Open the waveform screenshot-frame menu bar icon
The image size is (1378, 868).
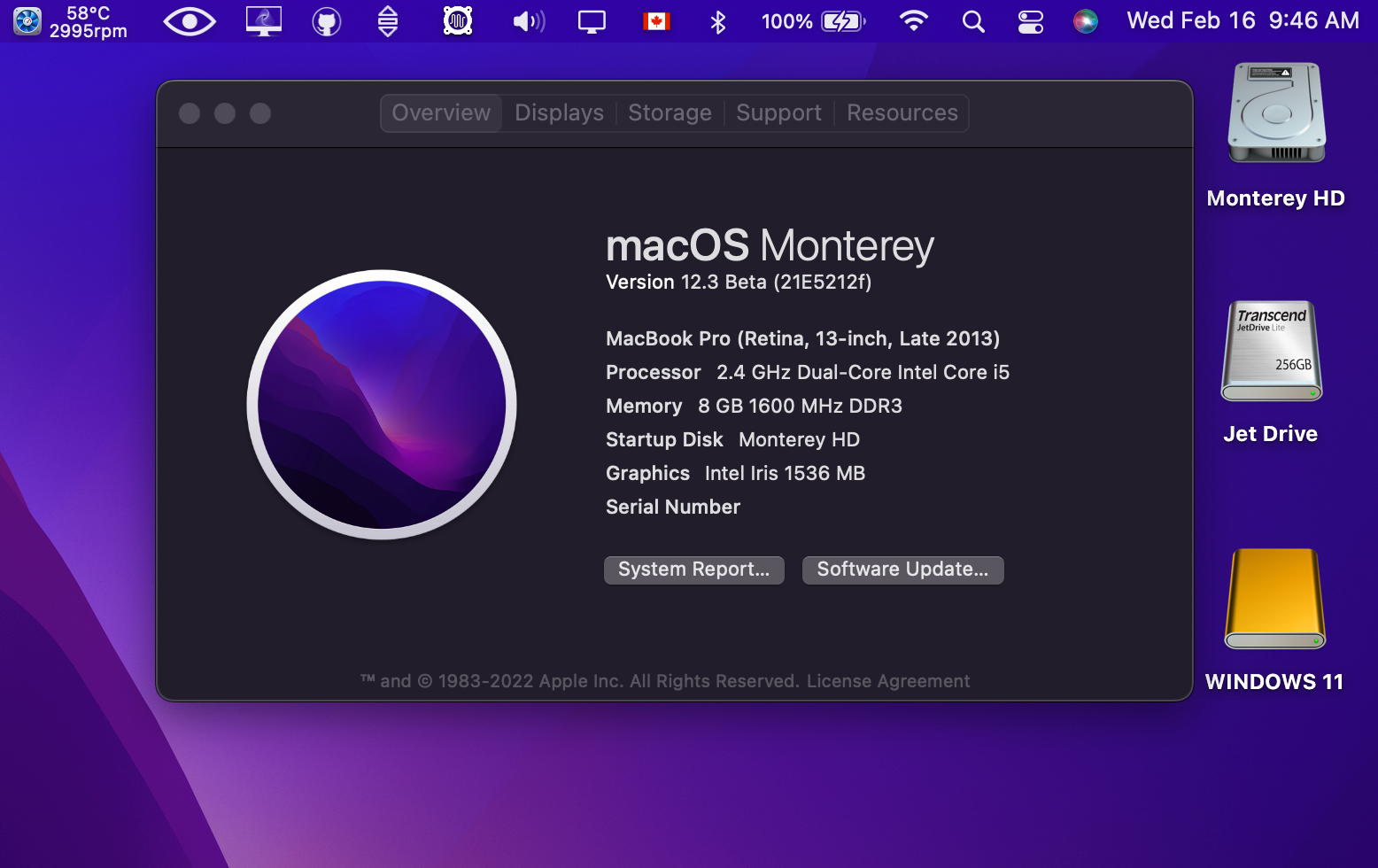[457, 21]
